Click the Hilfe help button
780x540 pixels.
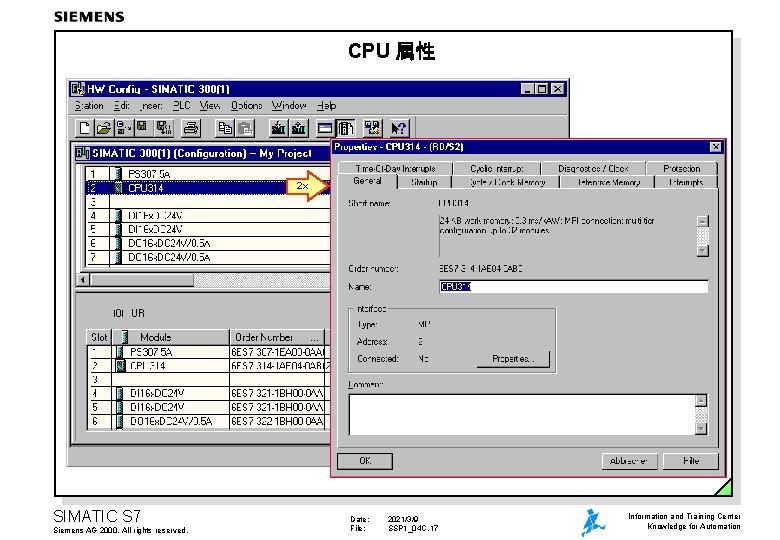[691, 461]
